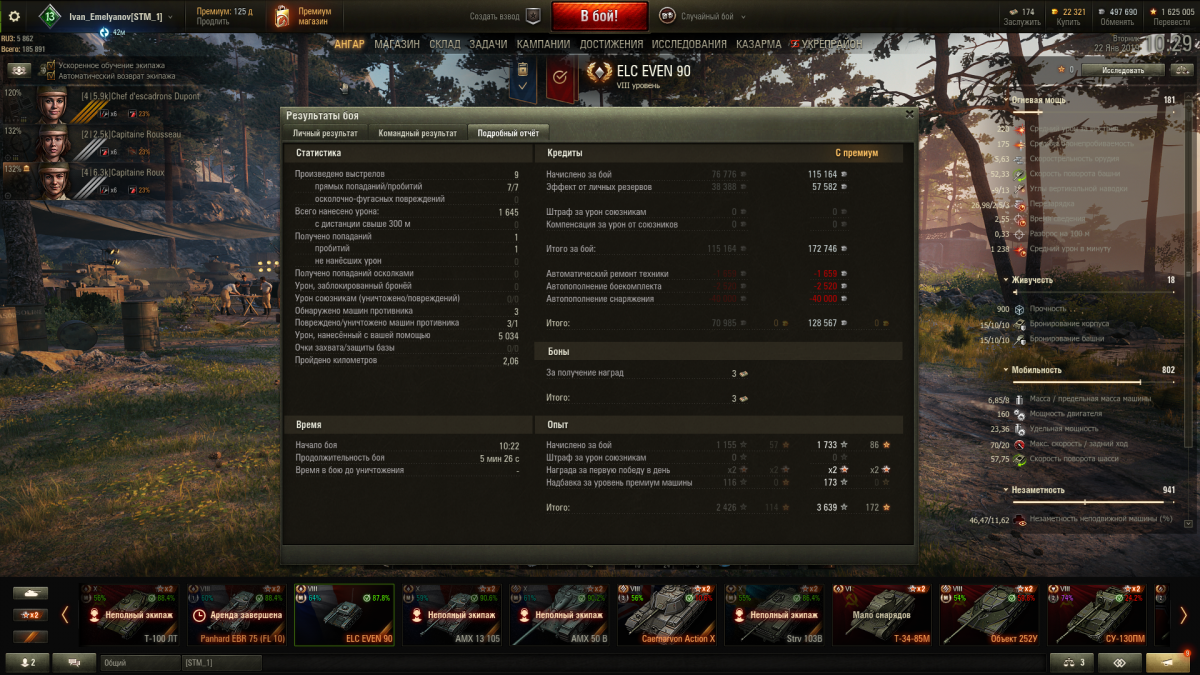Toggle automatic crew return checkbox

[x=51, y=76]
